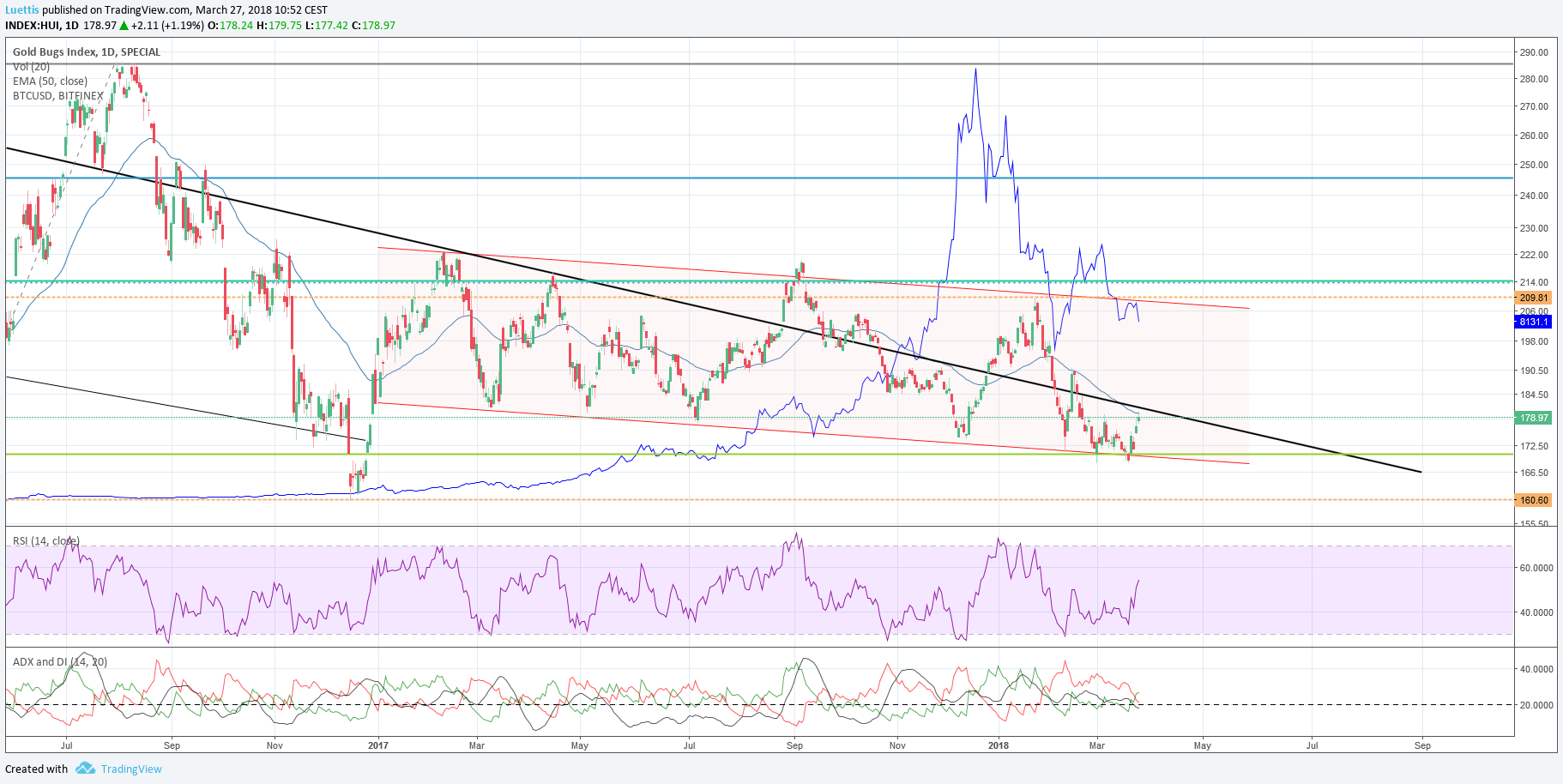The width and height of the screenshot is (1563, 784).
Task: Click the 290.00 price axis value
Action: click(x=1534, y=52)
